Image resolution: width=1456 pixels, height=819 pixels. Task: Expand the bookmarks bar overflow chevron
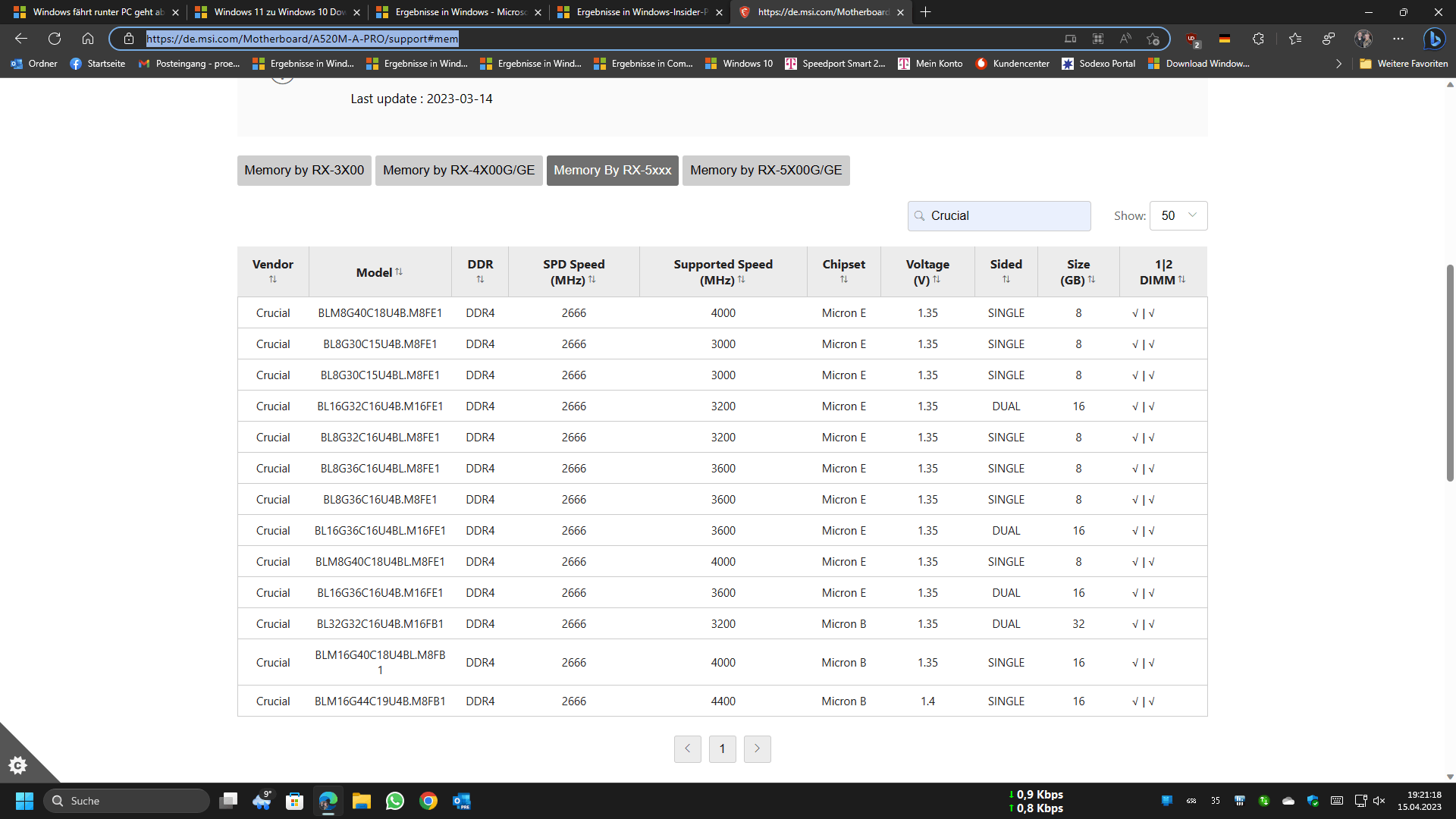[x=1338, y=64]
